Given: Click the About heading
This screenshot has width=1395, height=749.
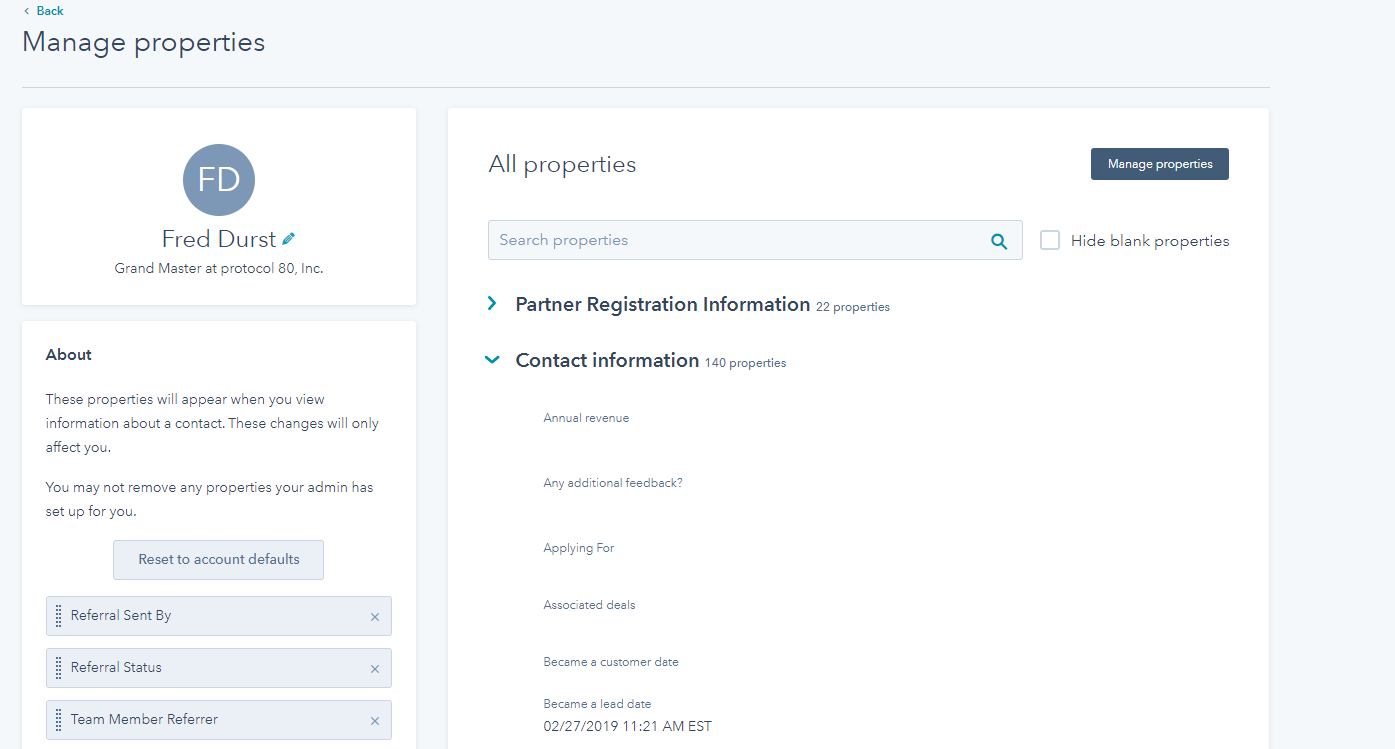Looking at the screenshot, I should click(x=69, y=355).
